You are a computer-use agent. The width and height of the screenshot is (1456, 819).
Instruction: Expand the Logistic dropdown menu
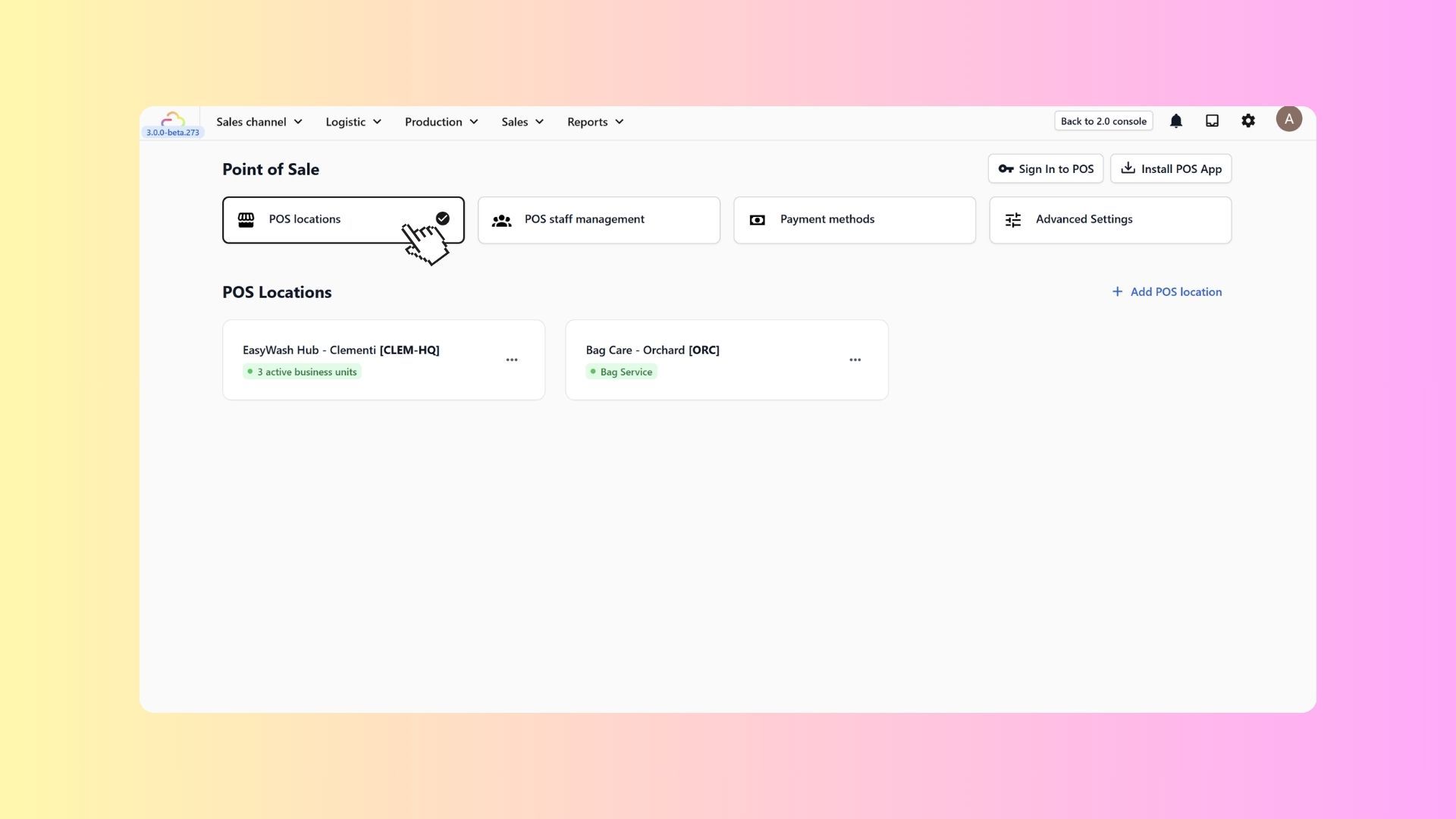[353, 122]
